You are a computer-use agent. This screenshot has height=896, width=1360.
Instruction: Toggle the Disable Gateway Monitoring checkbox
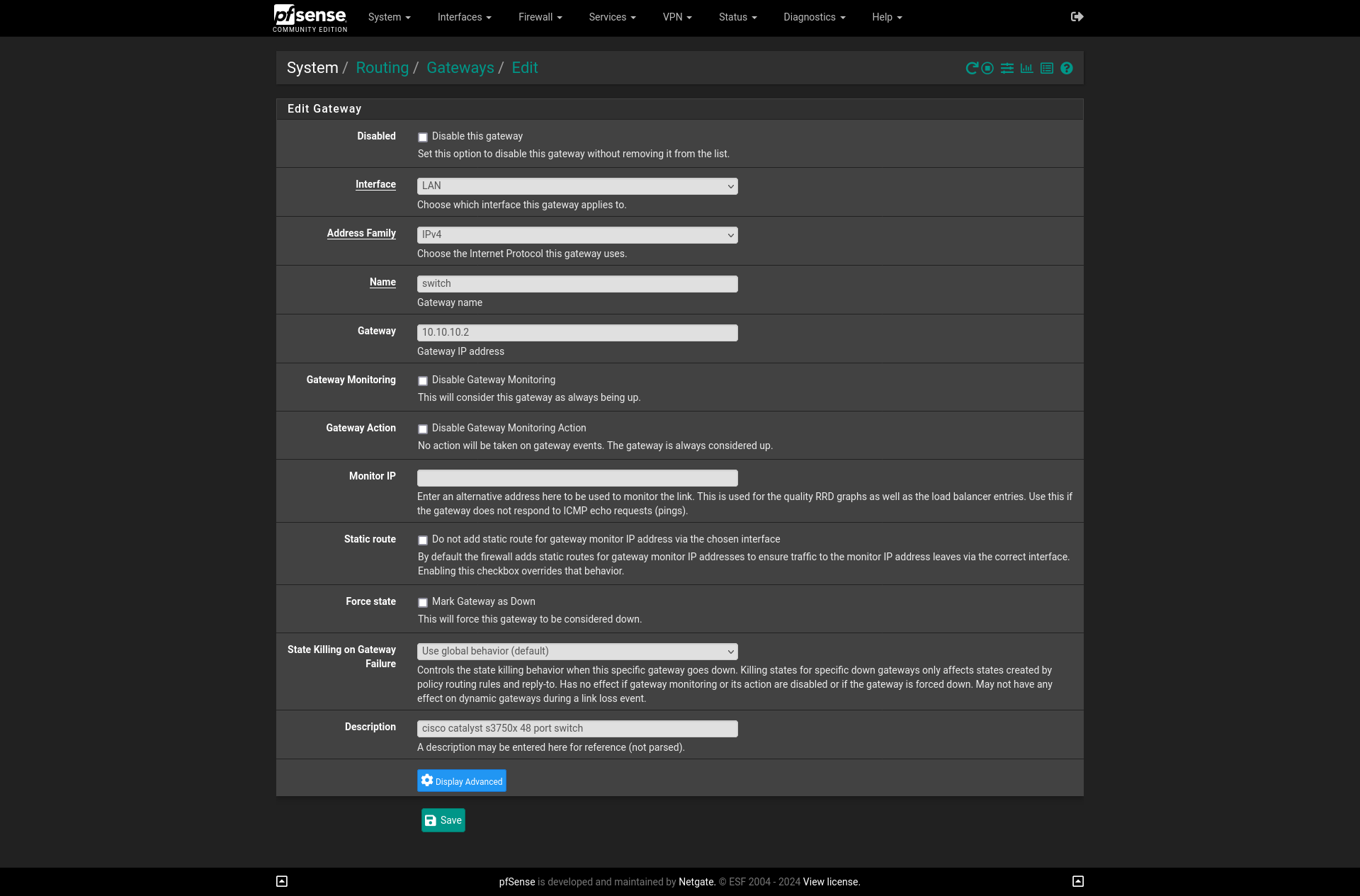[x=423, y=381]
